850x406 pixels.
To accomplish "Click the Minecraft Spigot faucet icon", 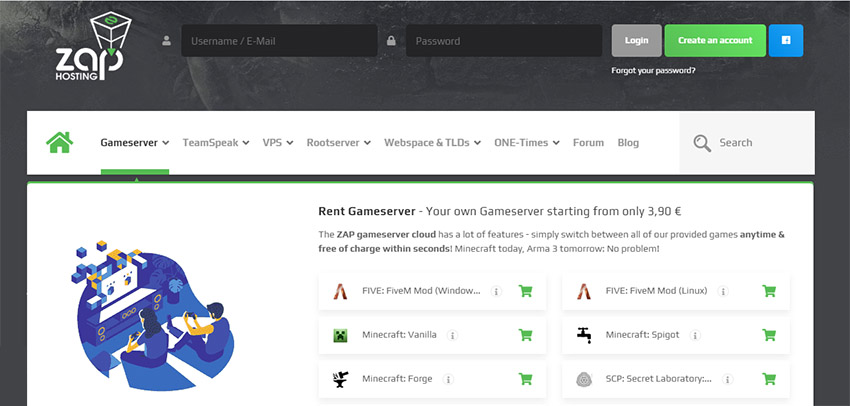I will click(583, 336).
